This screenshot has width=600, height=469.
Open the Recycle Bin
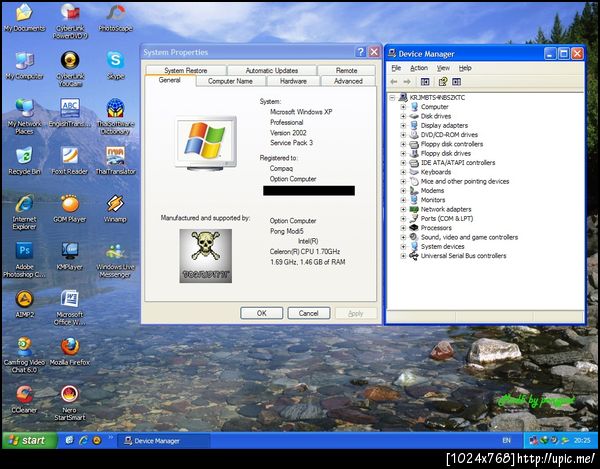(x=24, y=161)
